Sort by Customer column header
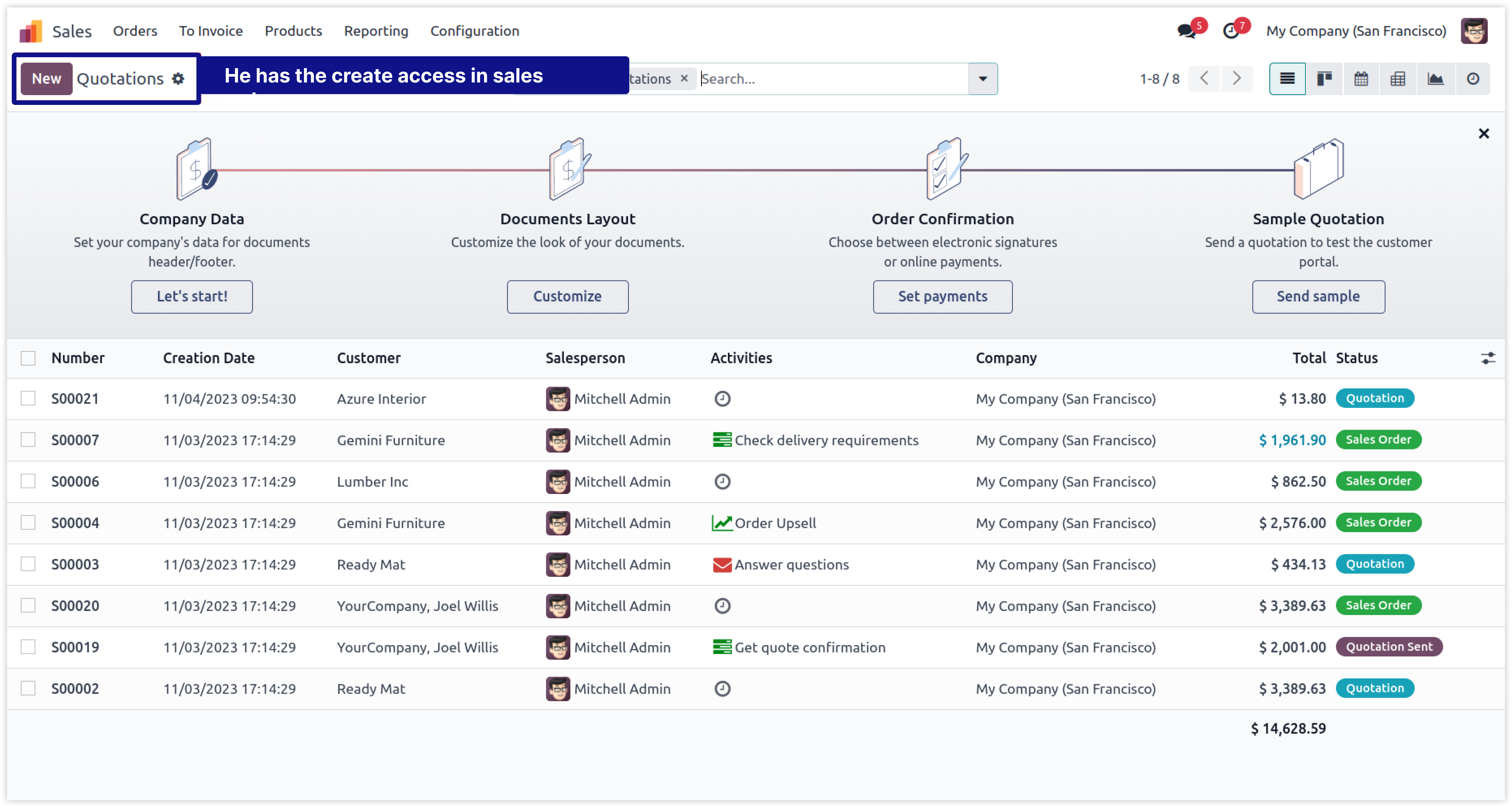 tap(369, 358)
